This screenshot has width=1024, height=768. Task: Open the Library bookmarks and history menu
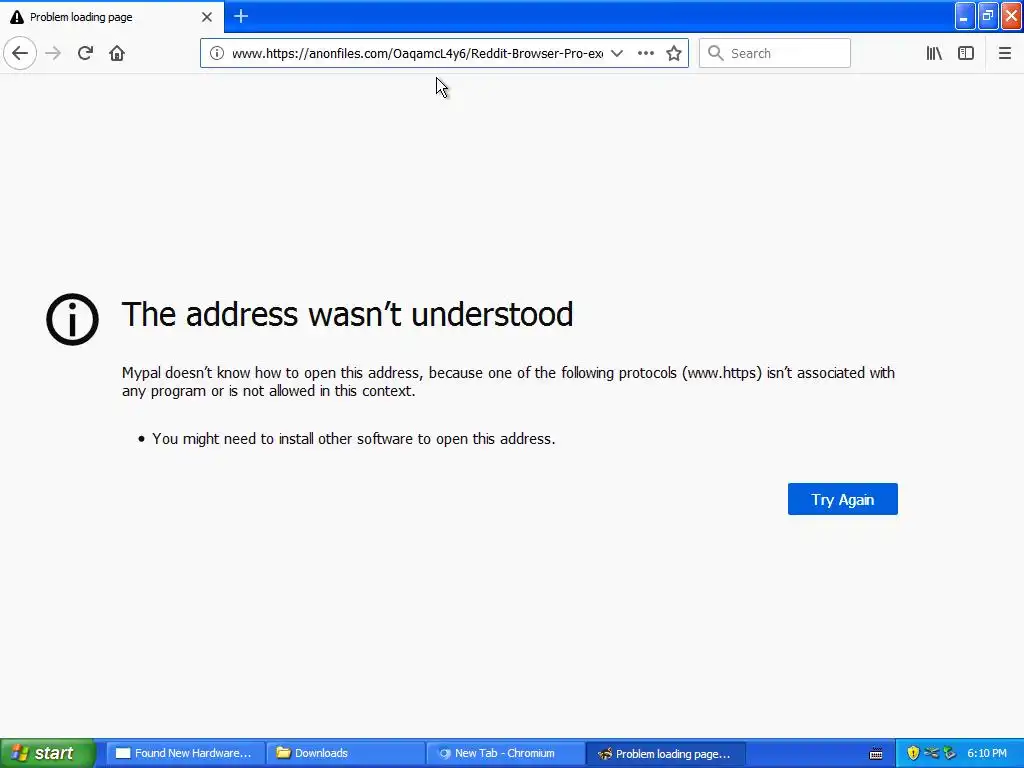[934, 53]
